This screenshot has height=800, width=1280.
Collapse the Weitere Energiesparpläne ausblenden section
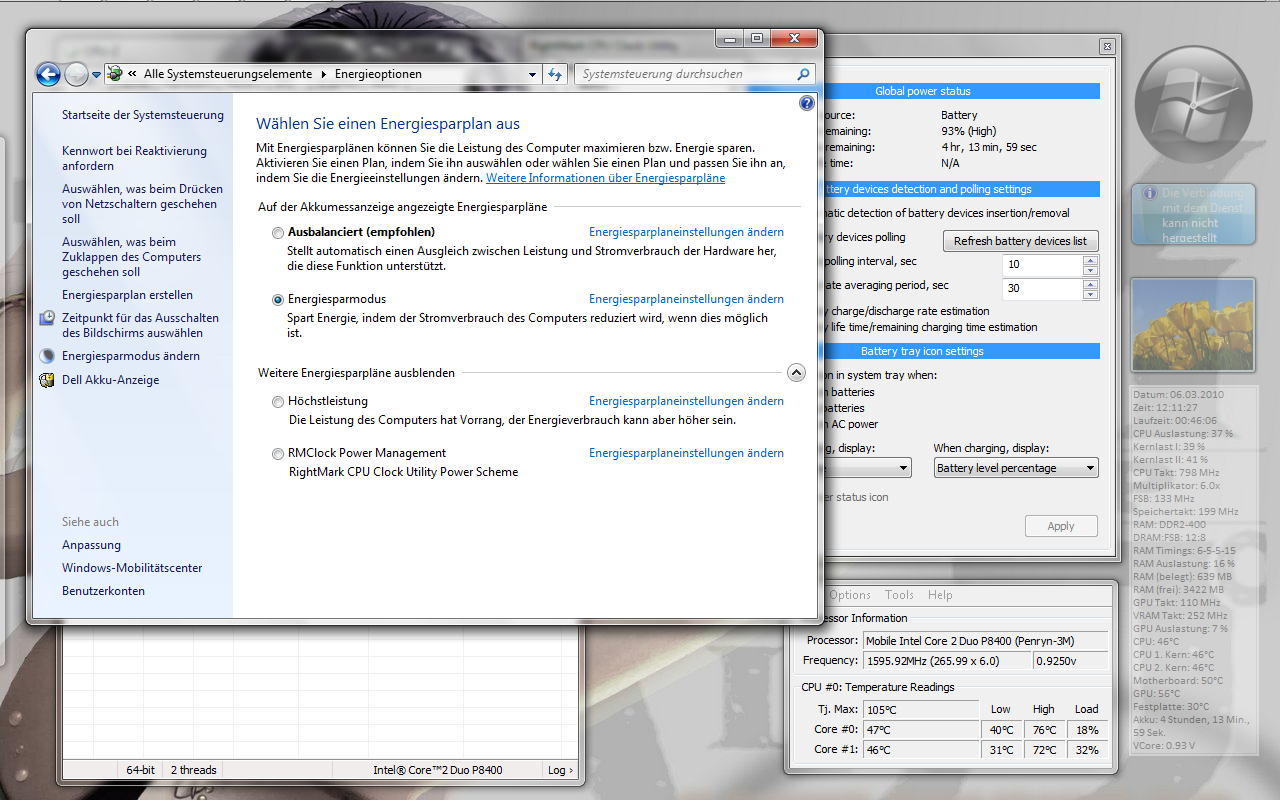(796, 372)
